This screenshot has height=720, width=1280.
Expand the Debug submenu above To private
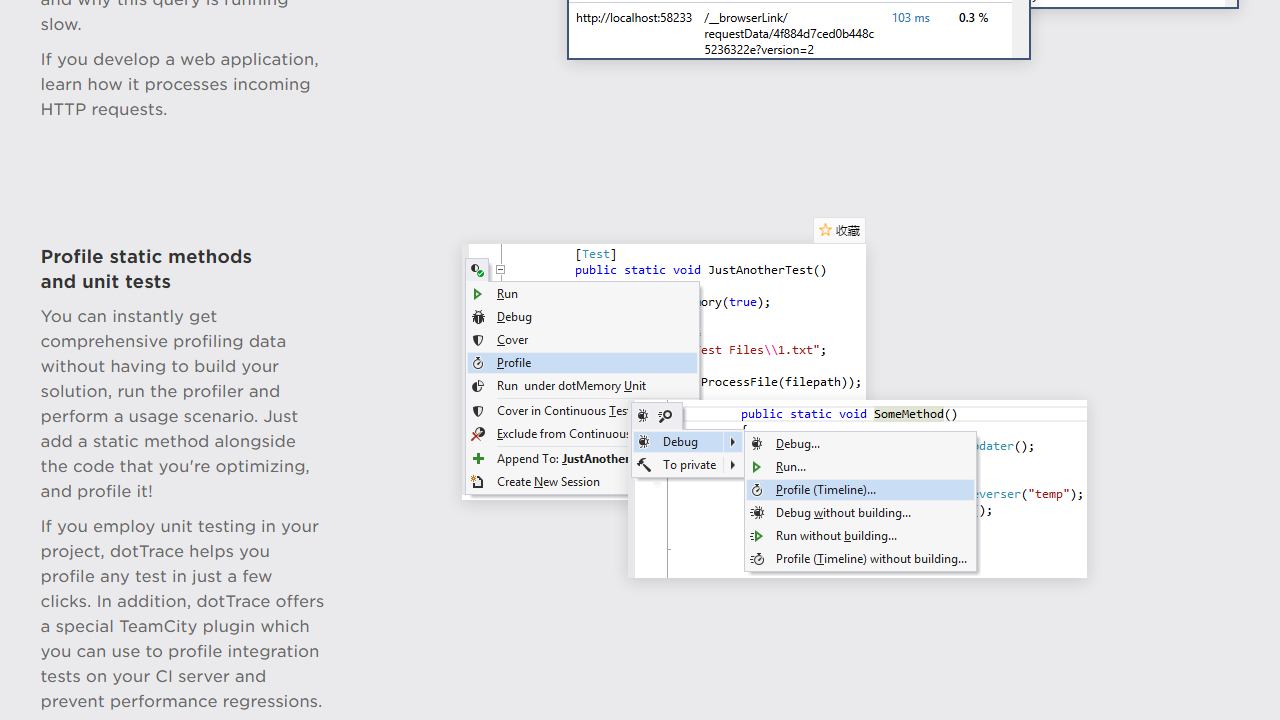pyautogui.click(x=688, y=442)
